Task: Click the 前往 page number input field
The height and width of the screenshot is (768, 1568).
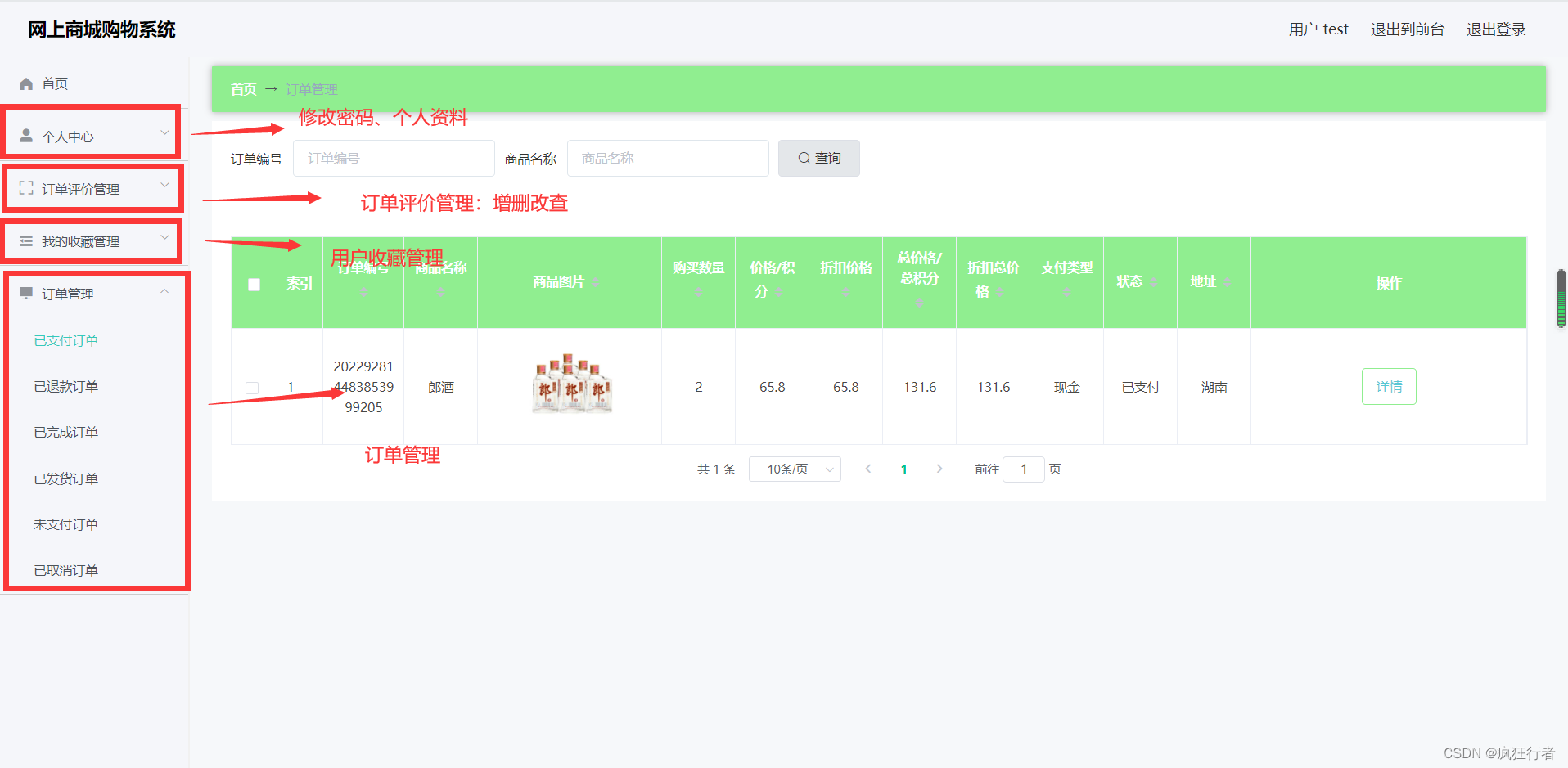Action: coord(1023,469)
